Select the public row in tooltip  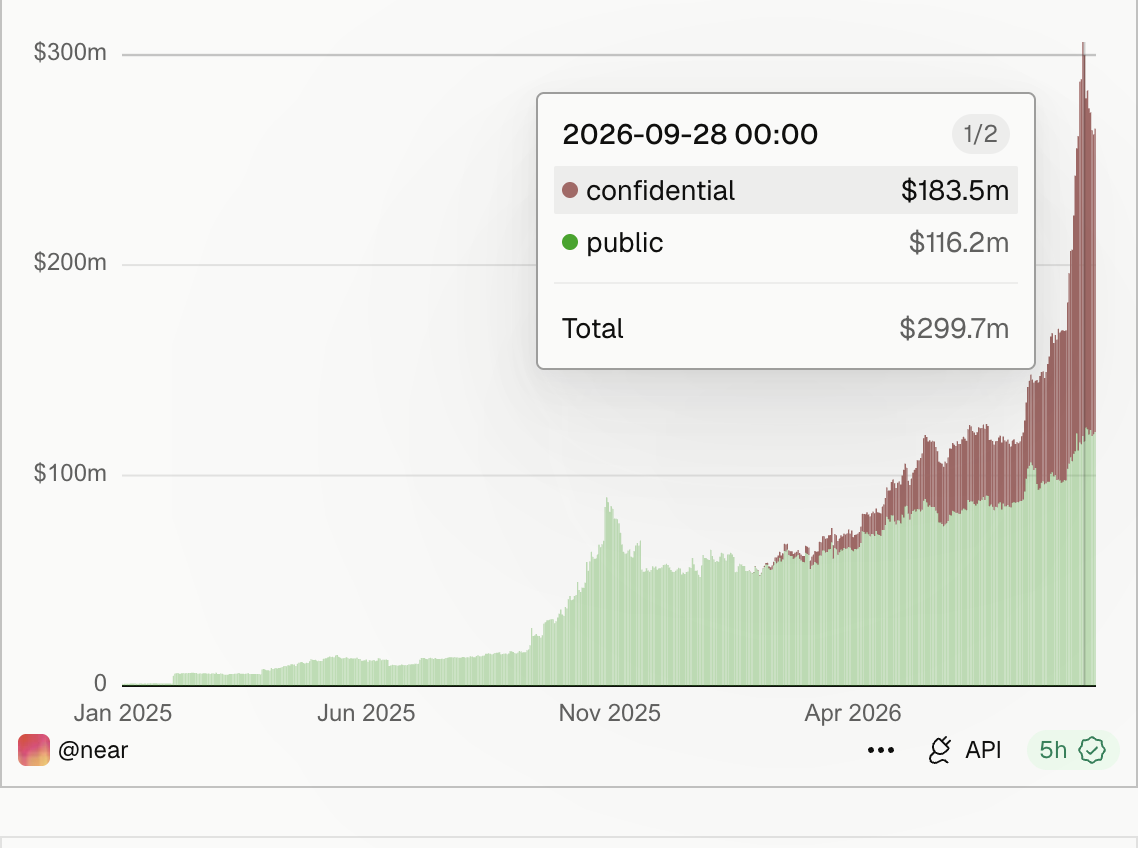click(x=786, y=242)
